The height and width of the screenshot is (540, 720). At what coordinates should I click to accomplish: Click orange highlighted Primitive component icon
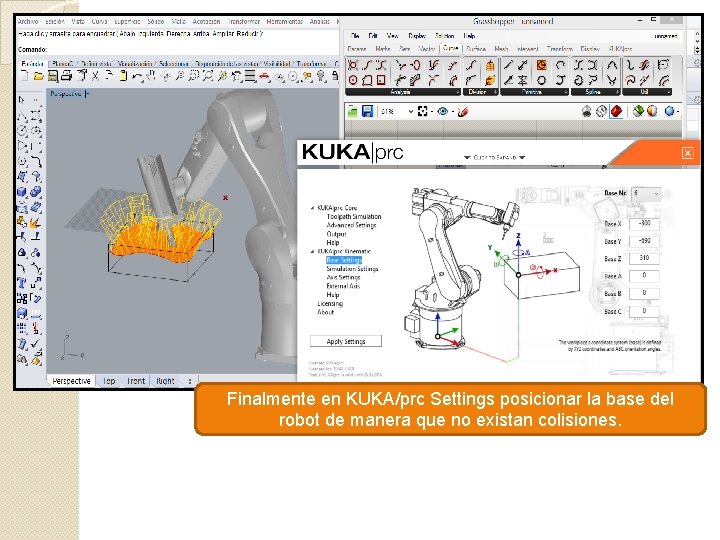541,65
